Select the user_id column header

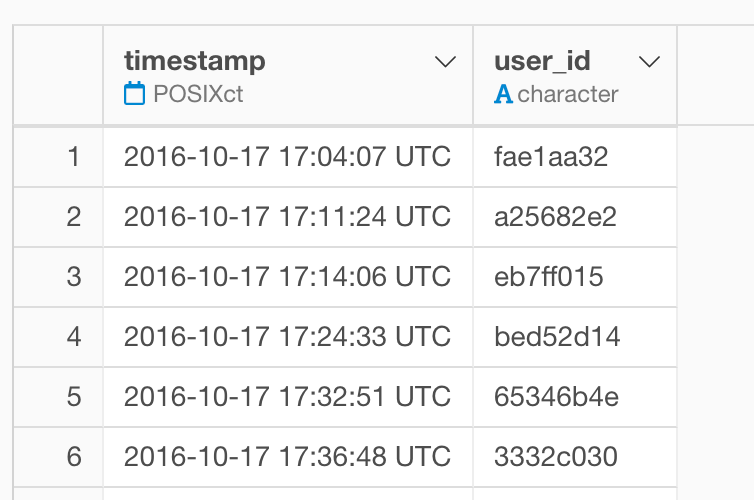click(575, 75)
